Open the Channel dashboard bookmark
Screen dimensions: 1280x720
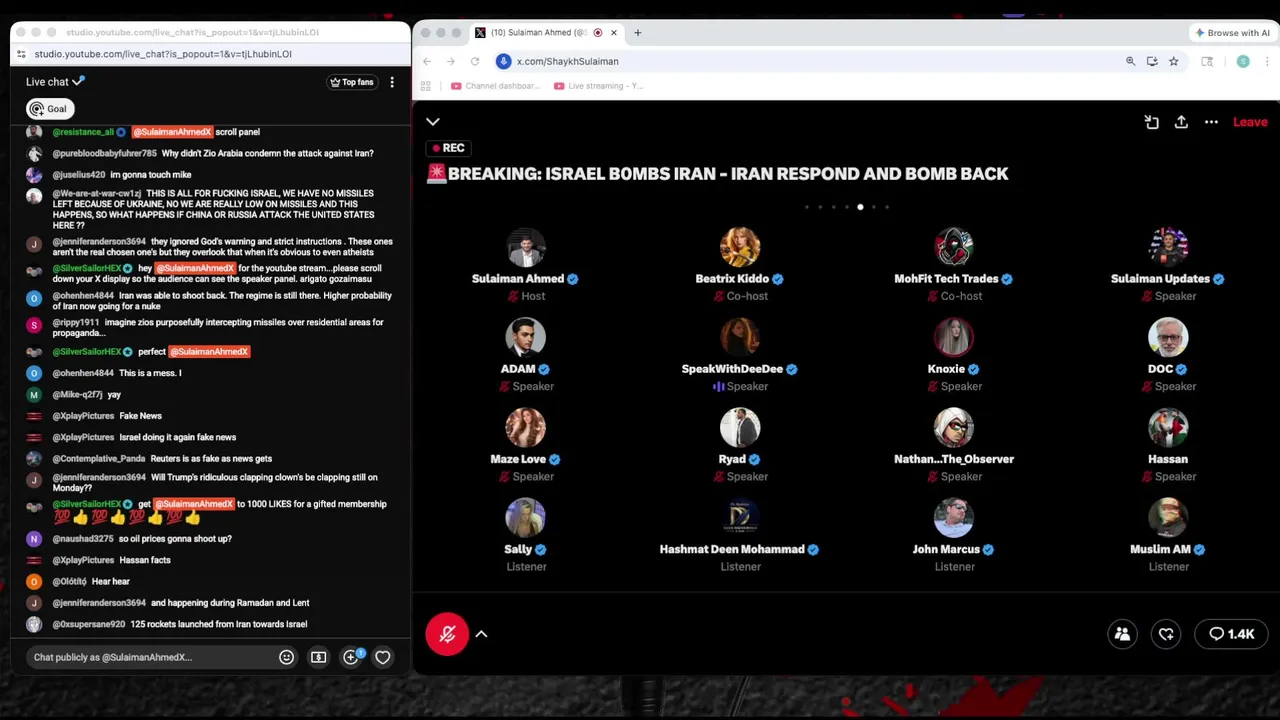click(x=496, y=86)
